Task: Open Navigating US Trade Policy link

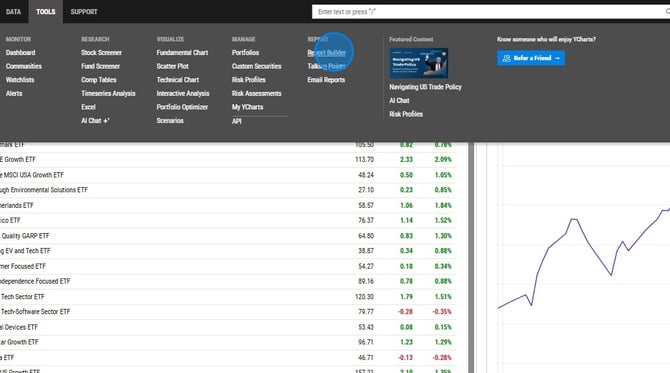Action: click(x=425, y=87)
